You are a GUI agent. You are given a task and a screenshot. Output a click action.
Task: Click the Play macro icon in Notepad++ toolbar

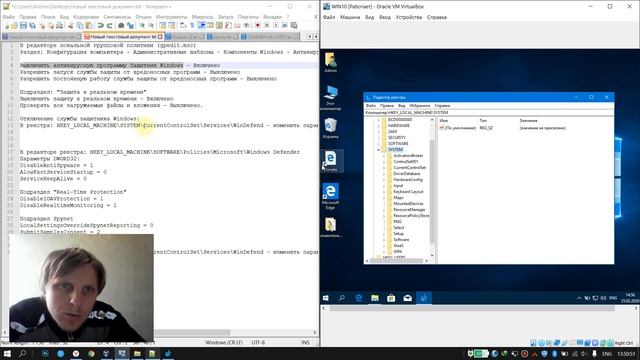point(276,25)
